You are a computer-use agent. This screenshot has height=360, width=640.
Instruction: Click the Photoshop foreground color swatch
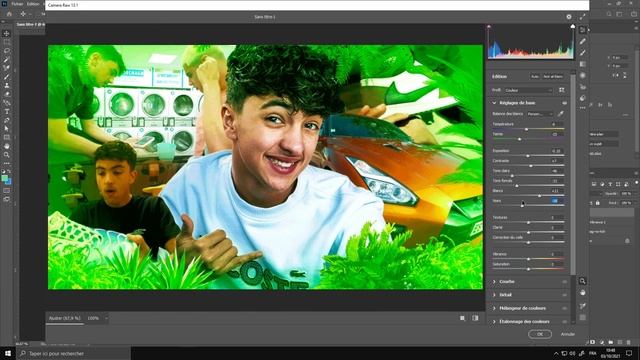pos(4,178)
